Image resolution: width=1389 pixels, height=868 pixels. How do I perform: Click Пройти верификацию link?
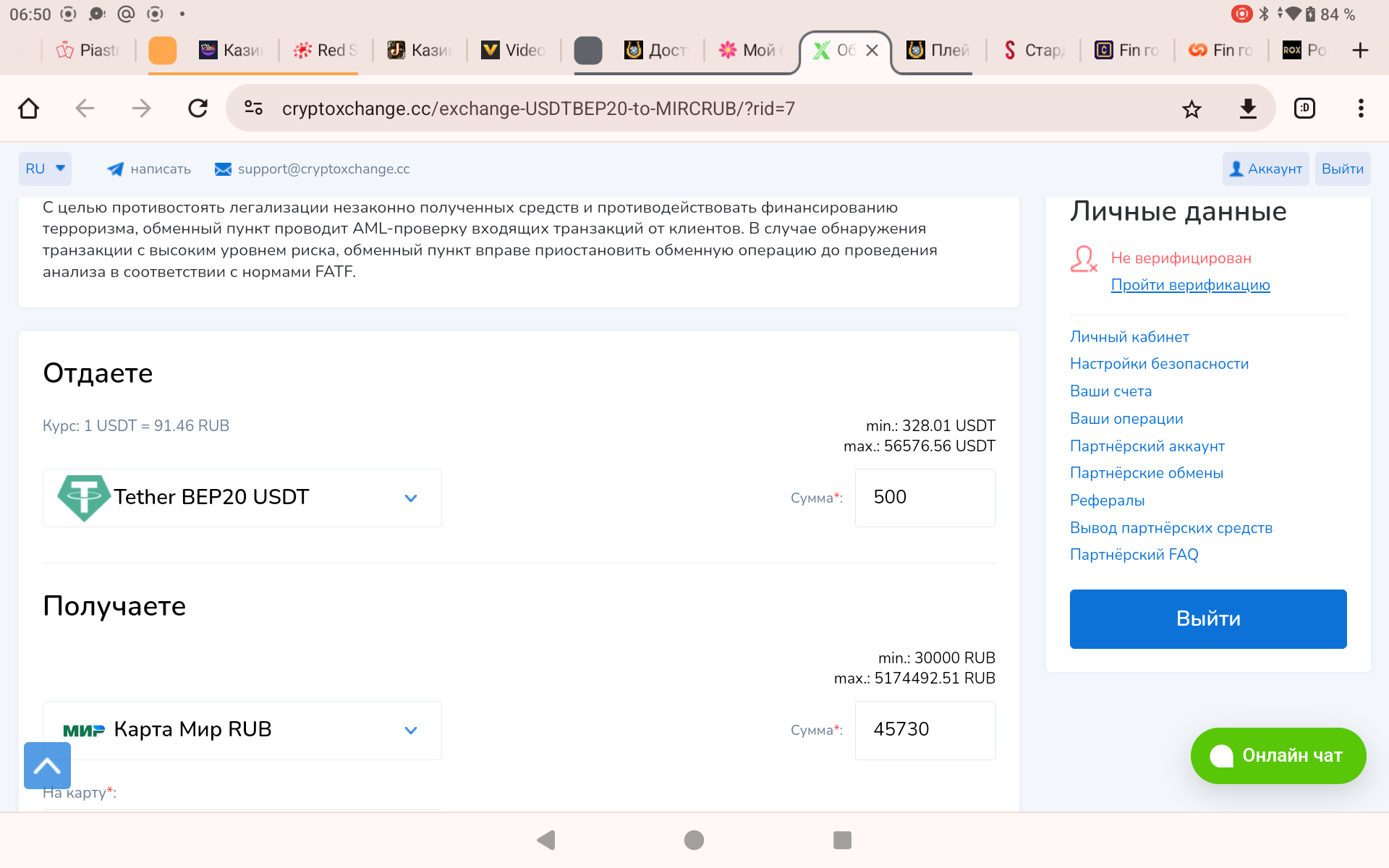1190,285
